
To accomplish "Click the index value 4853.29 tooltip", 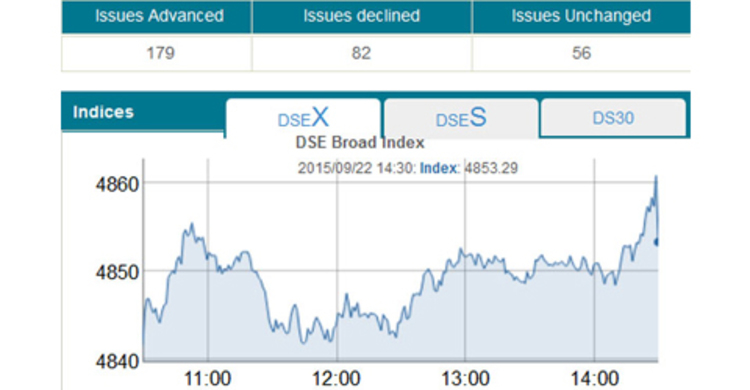I will pyautogui.click(x=491, y=168).
